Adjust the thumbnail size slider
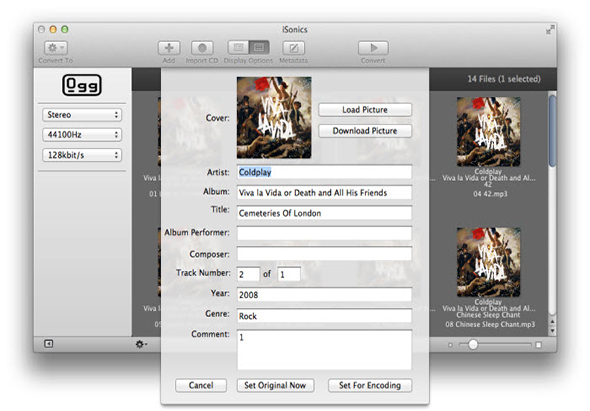 coord(473,344)
